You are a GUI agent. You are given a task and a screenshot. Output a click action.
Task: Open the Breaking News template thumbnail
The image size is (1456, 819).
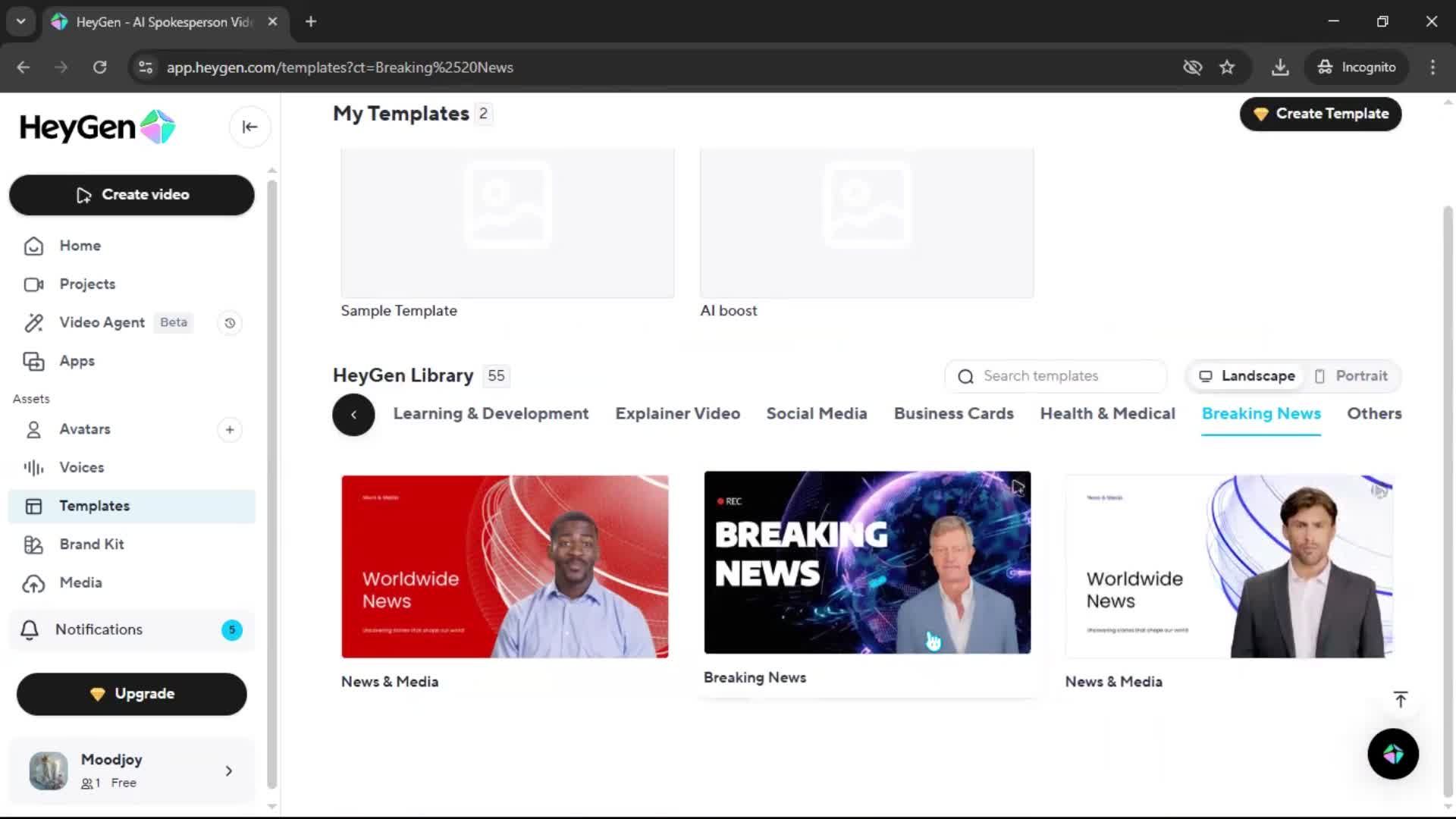coord(867,563)
